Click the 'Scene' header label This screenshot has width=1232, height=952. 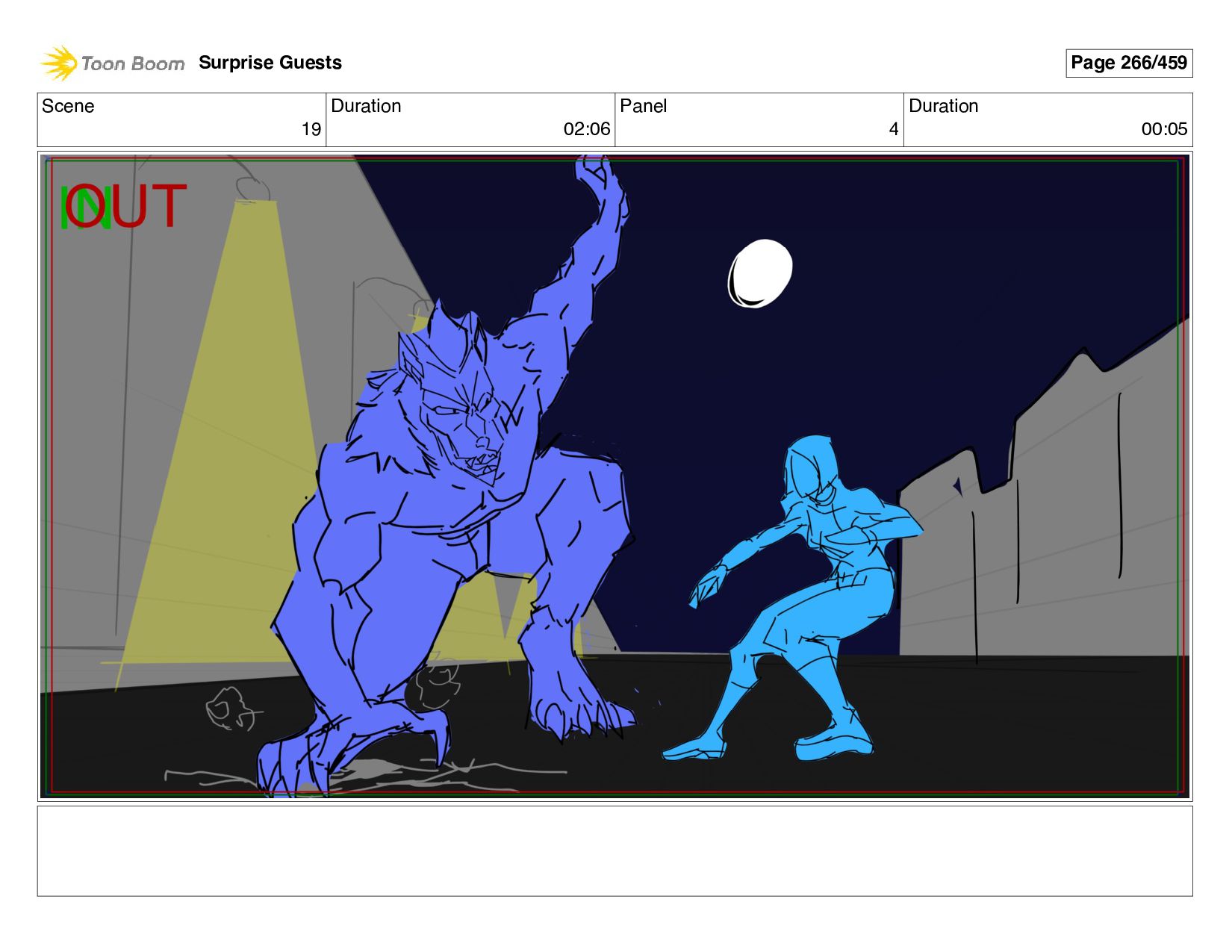point(68,106)
